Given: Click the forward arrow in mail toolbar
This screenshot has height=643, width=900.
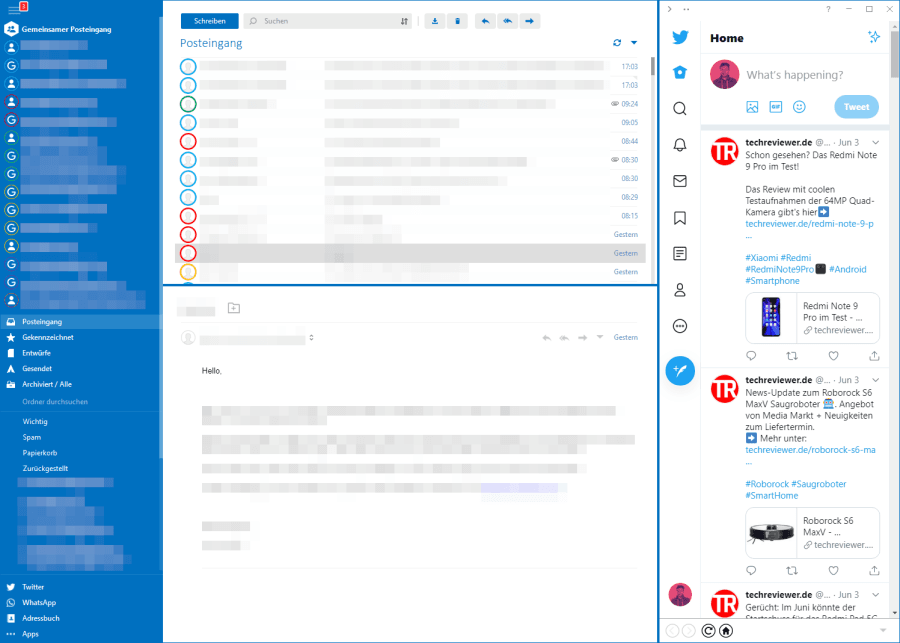Looking at the screenshot, I should 530,20.
